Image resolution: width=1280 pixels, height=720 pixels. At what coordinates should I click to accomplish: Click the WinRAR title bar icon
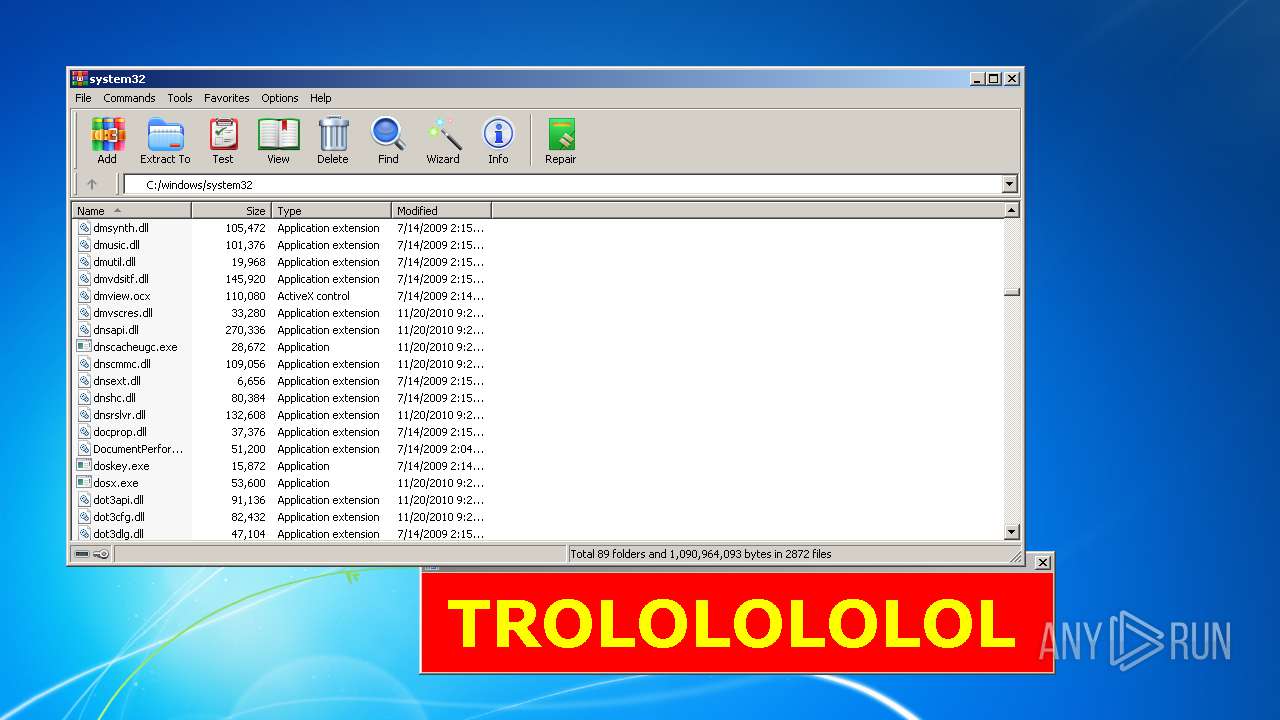click(79, 79)
